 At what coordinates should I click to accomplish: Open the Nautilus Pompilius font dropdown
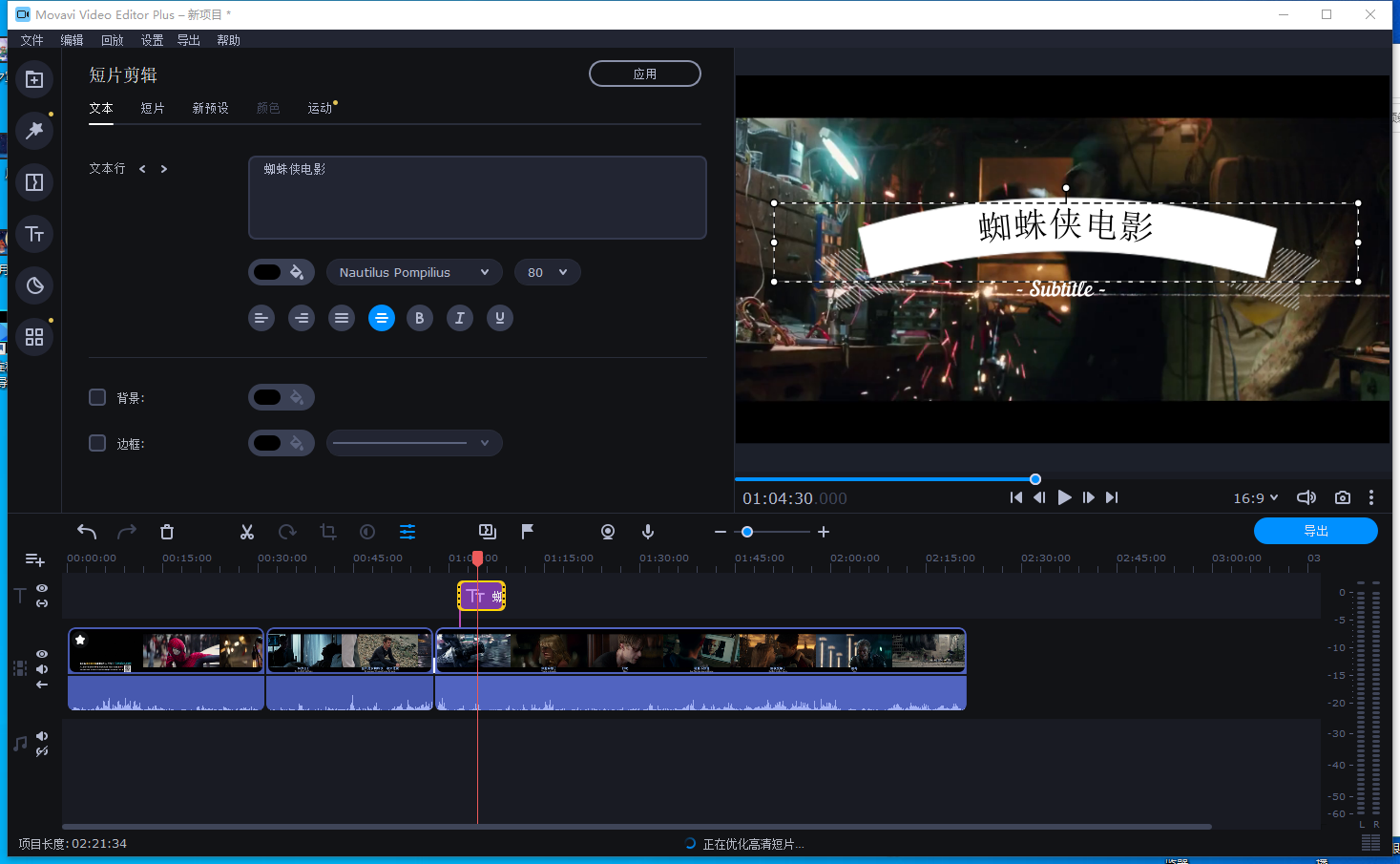(x=414, y=272)
